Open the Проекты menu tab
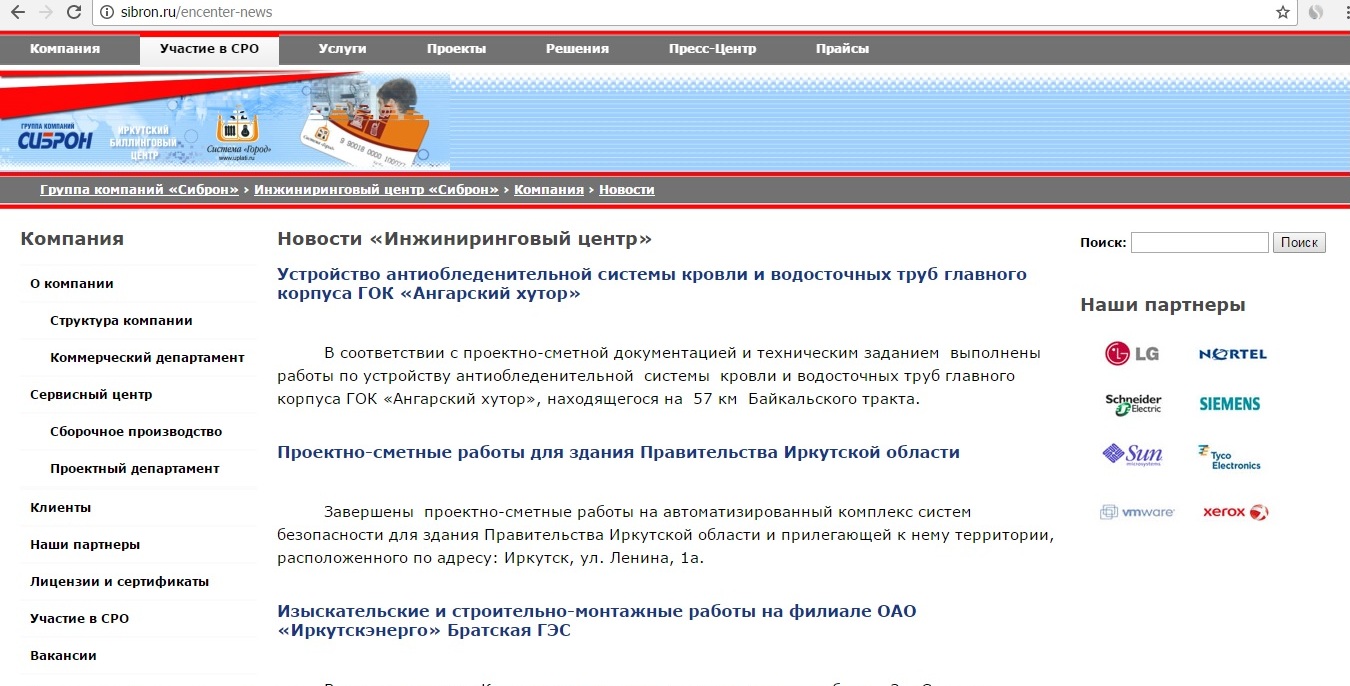This screenshot has height=686, width=1350. click(456, 49)
